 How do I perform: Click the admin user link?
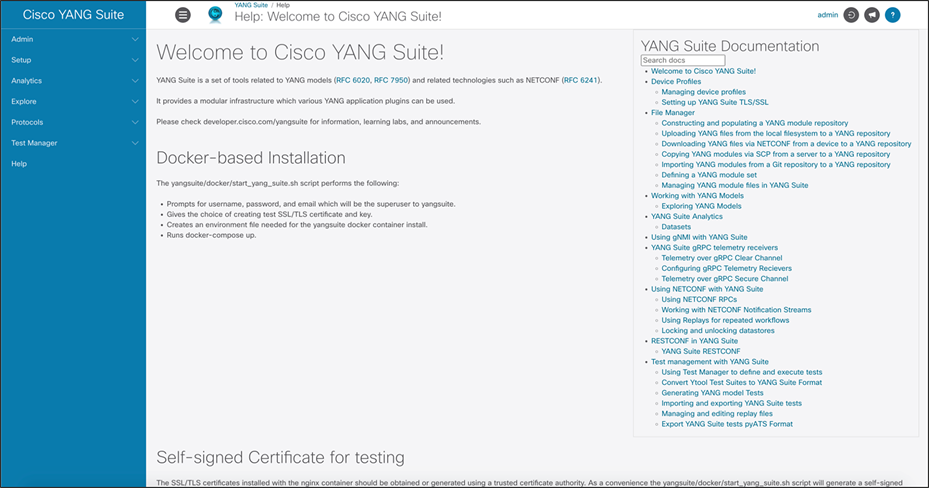coord(828,15)
